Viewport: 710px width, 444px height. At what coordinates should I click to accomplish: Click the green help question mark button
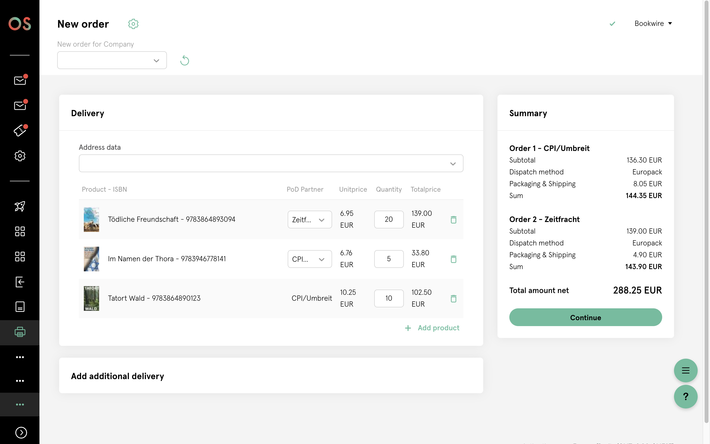click(685, 397)
